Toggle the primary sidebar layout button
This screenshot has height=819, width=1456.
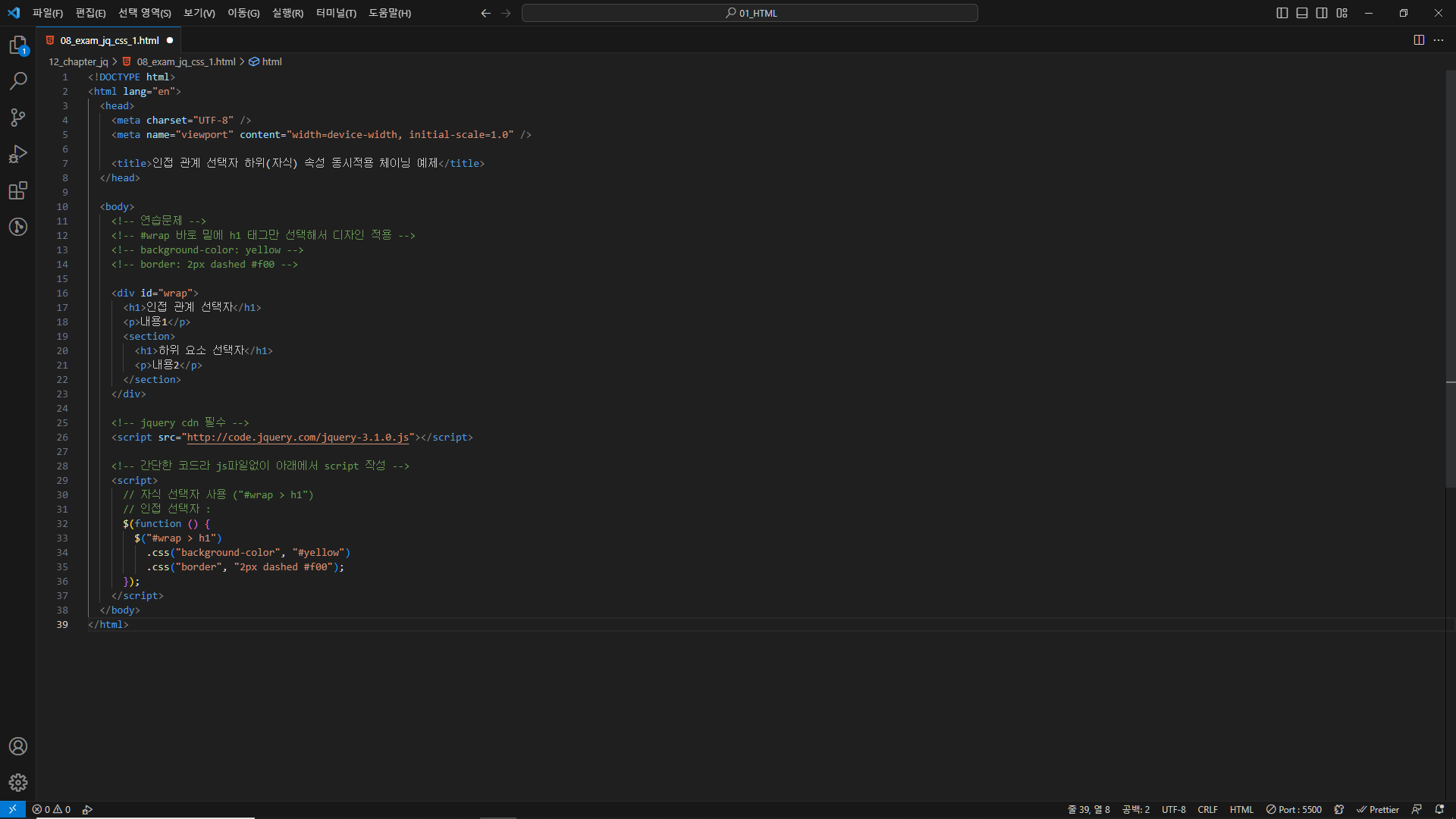1282,13
